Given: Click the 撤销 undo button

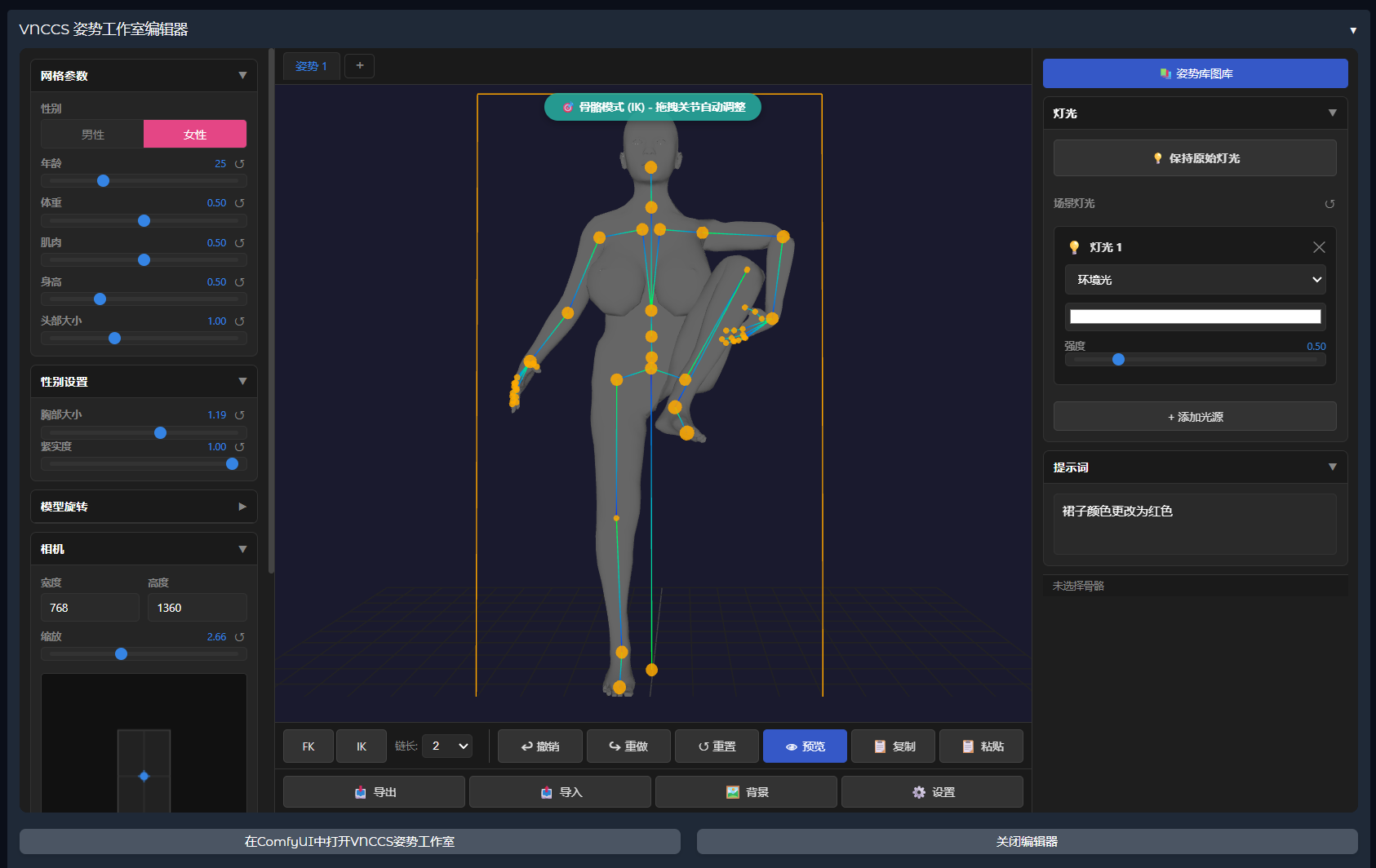Looking at the screenshot, I should click(x=540, y=746).
